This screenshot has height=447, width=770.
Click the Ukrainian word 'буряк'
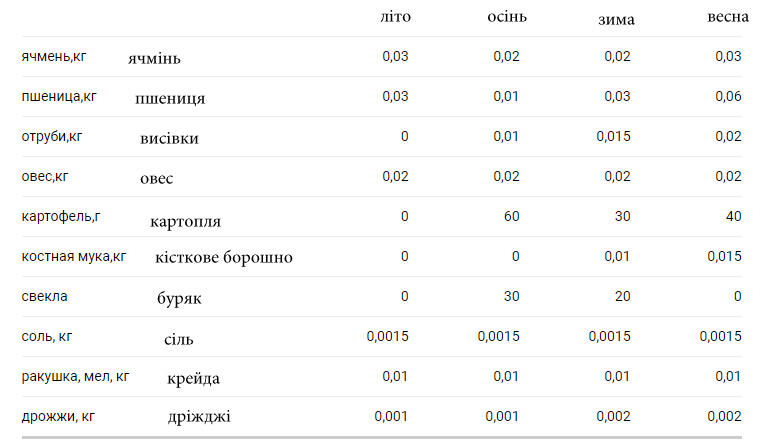pos(179,298)
